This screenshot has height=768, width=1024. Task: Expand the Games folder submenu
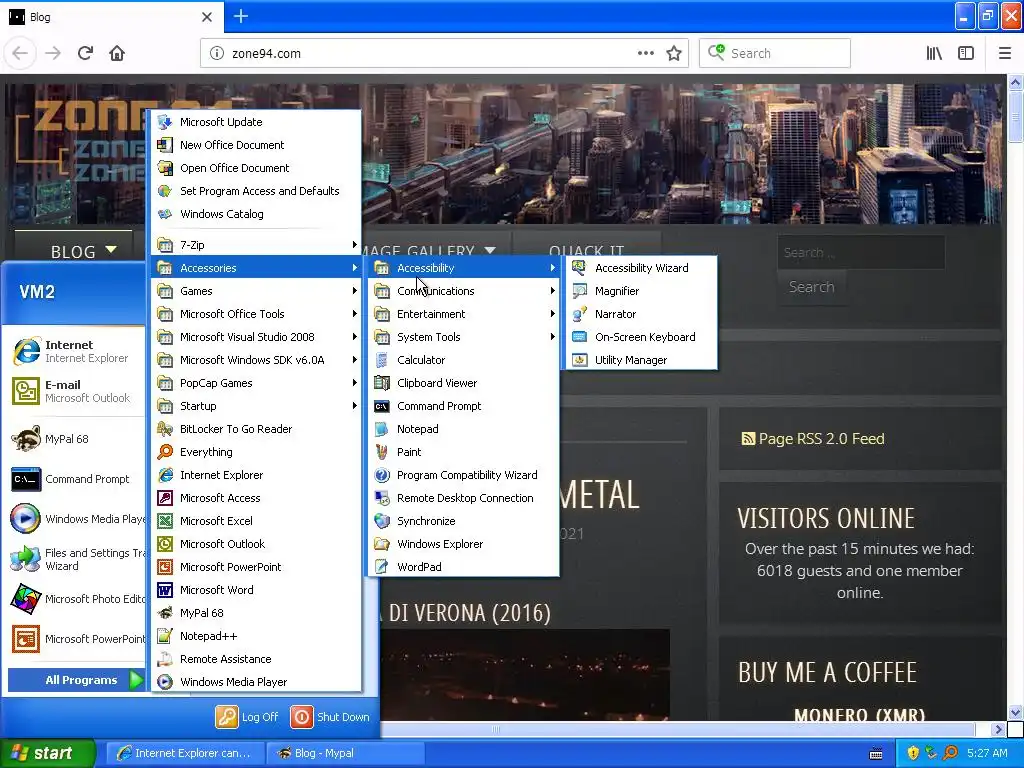(256, 291)
